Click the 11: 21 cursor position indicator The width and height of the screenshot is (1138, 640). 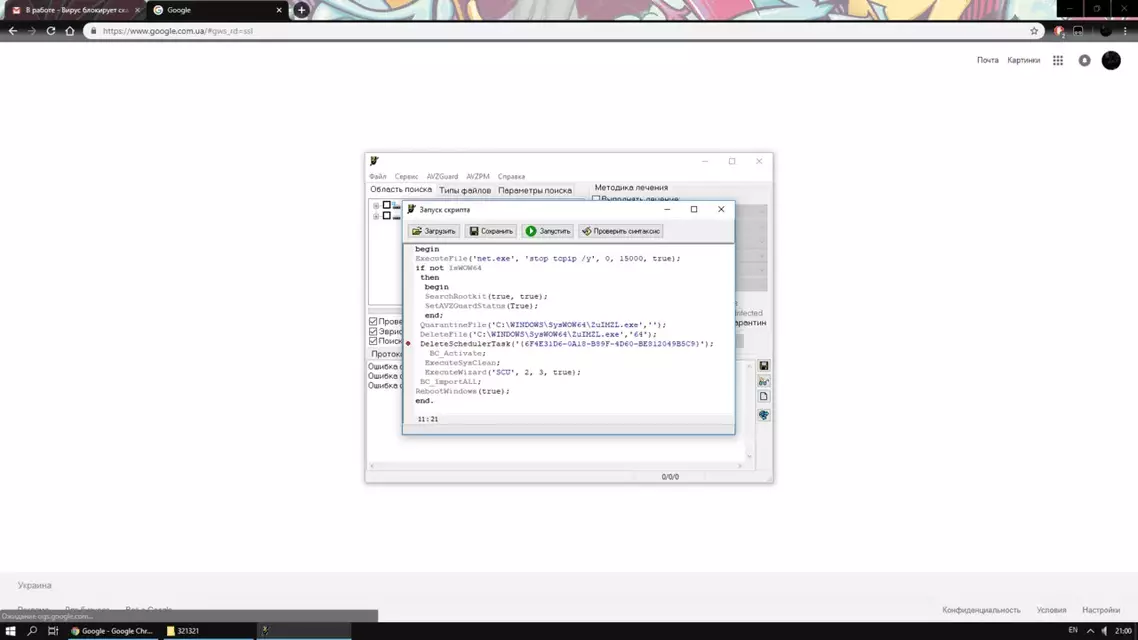(427, 419)
